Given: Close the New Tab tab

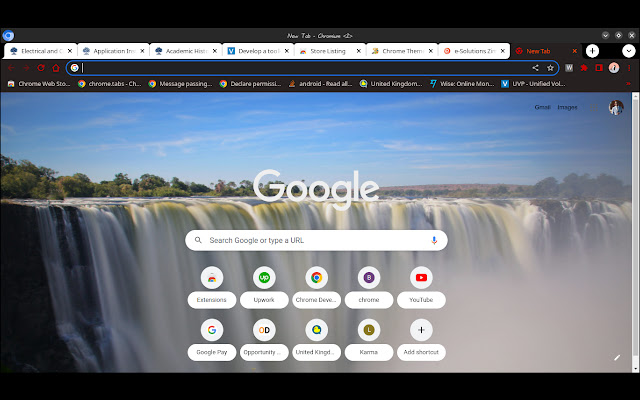Looking at the screenshot, I should point(574,51).
